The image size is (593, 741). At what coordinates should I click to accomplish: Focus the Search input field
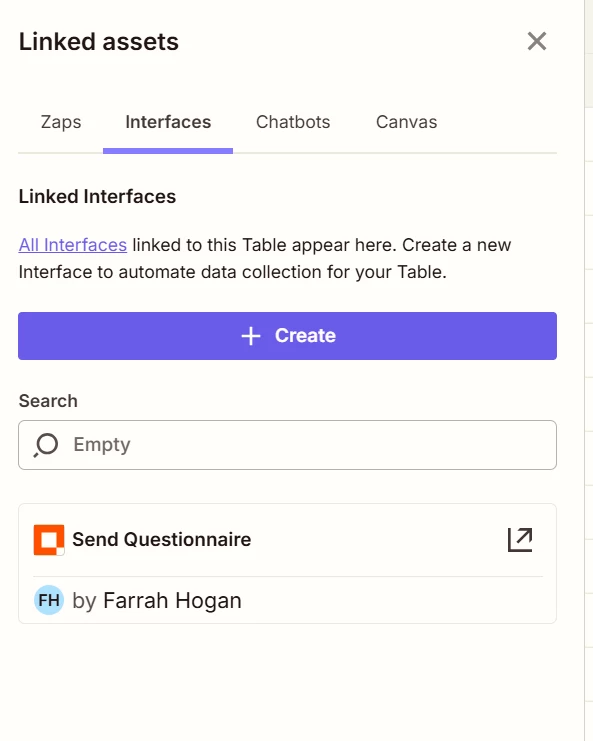(287, 445)
